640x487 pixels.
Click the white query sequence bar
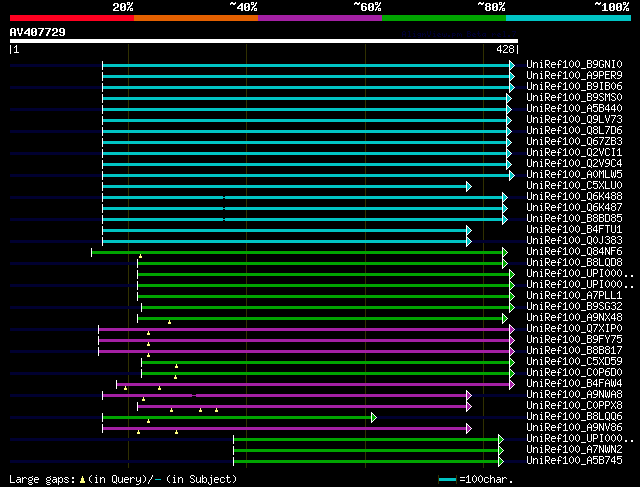click(264, 41)
